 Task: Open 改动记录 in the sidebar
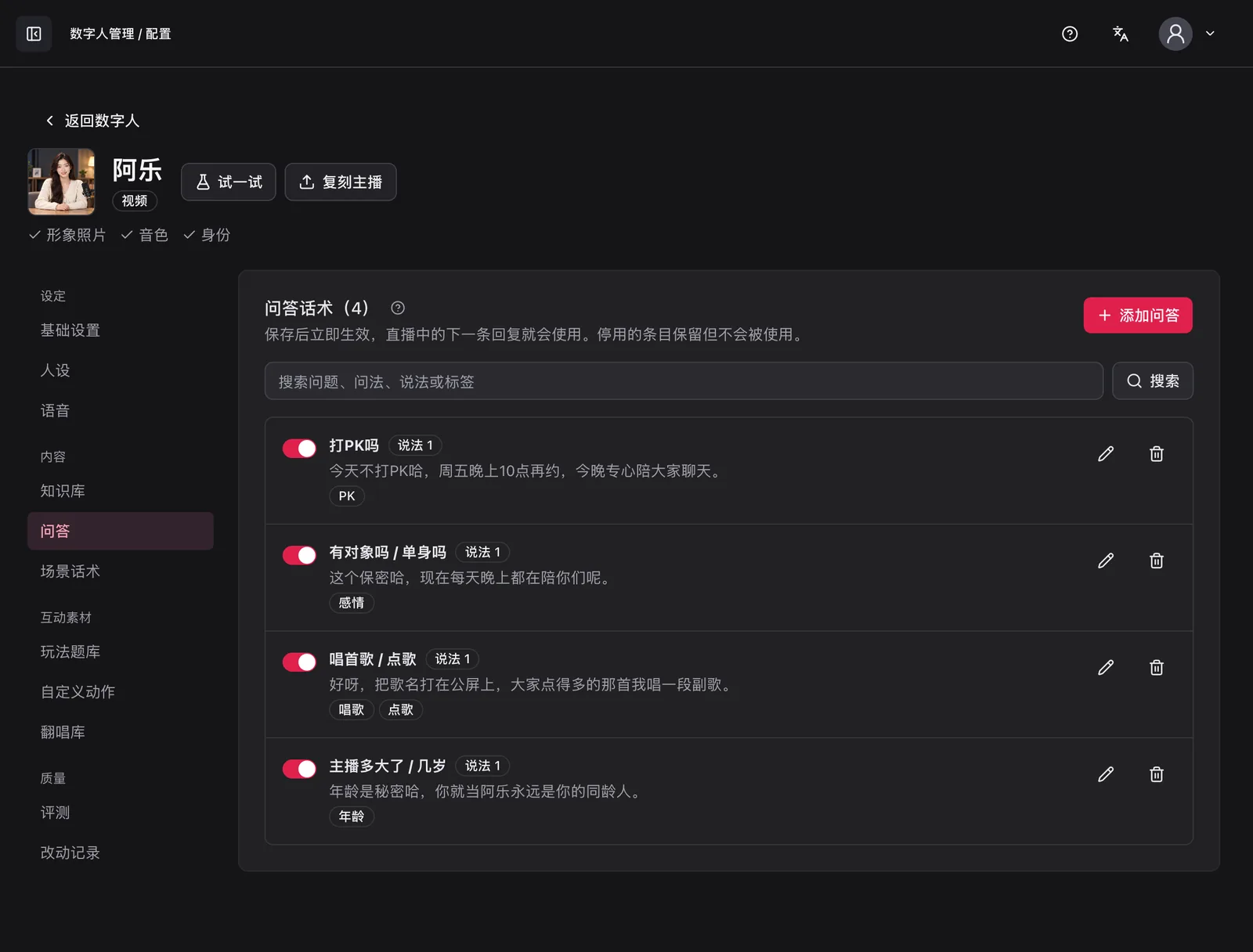121,853
